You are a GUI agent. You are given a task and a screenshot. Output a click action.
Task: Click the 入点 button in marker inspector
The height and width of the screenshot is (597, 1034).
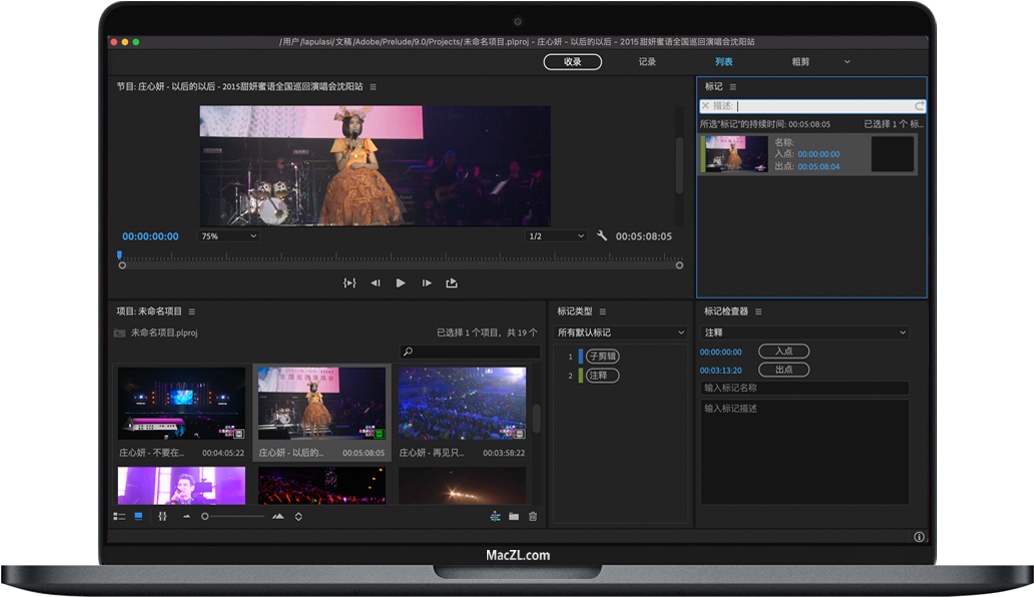(x=783, y=351)
